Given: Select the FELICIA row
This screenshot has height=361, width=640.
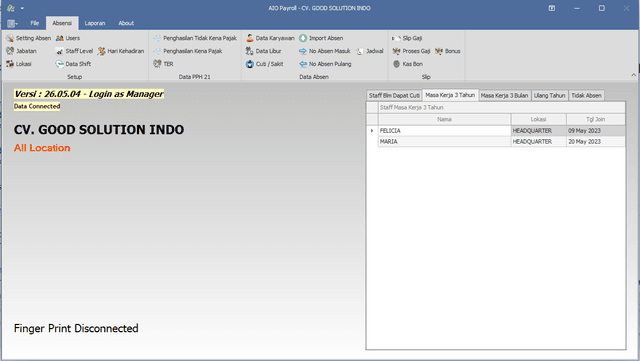Looking at the screenshot, I should pos(496,131).
